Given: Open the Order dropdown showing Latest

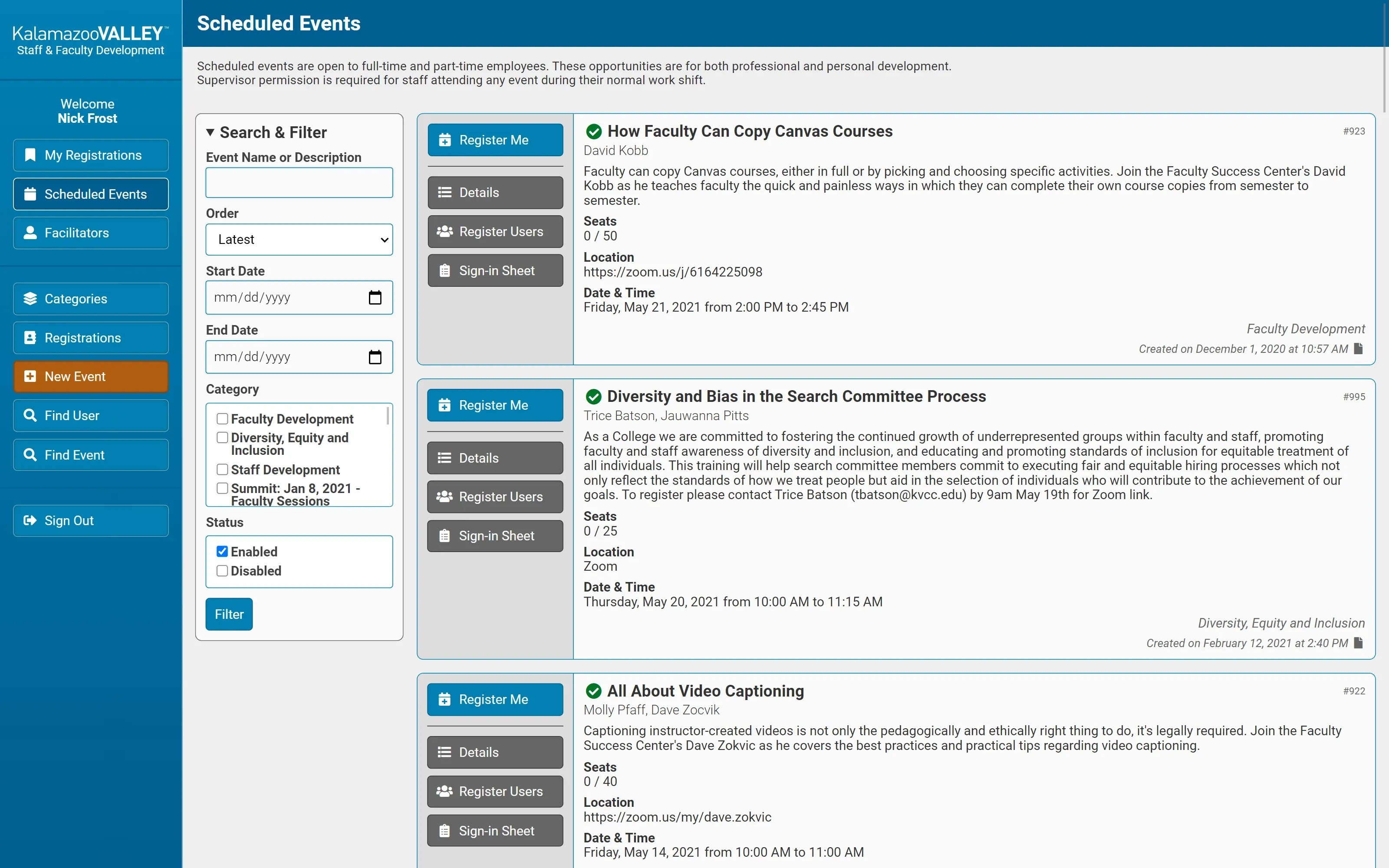Looking at the screenshot, I should point(299,240).
